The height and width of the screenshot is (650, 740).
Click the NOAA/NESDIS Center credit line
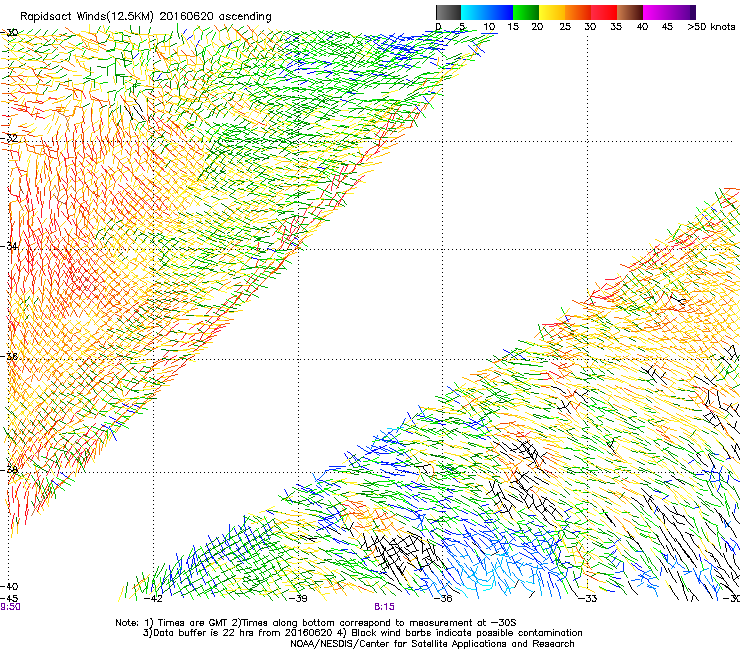432,644
